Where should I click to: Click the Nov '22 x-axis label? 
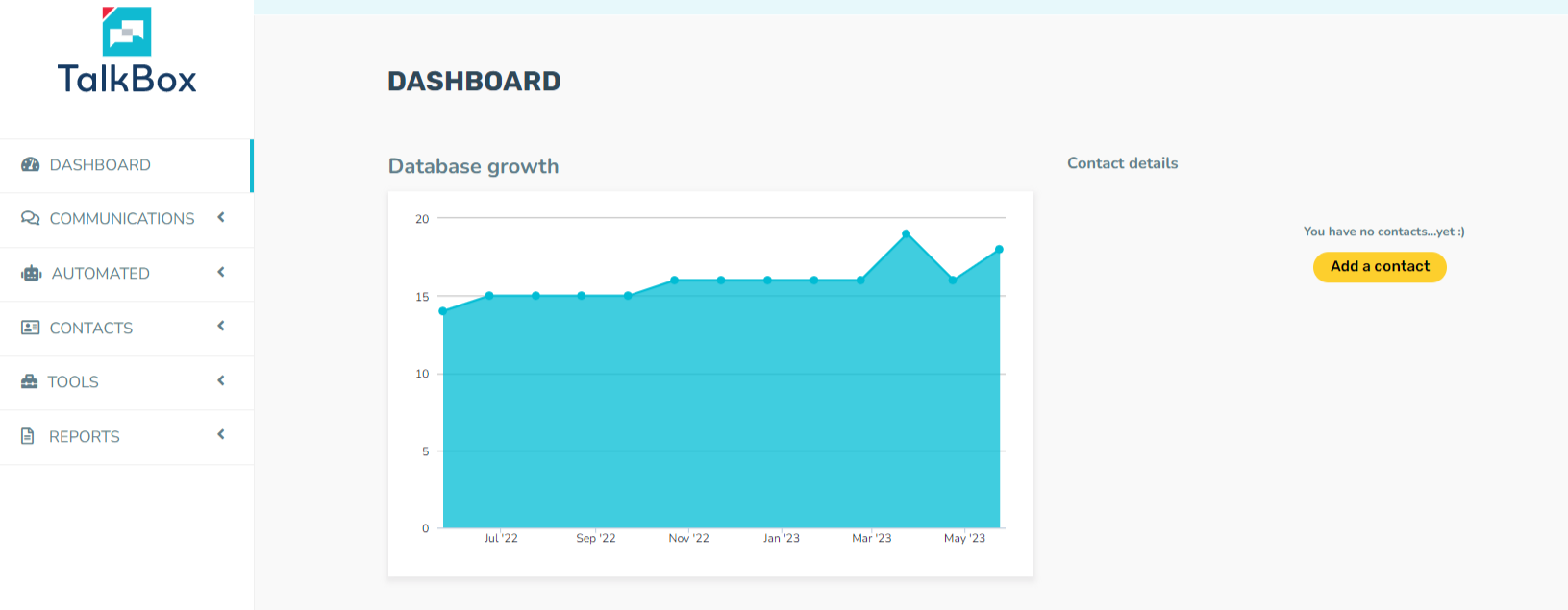(688, 539)
